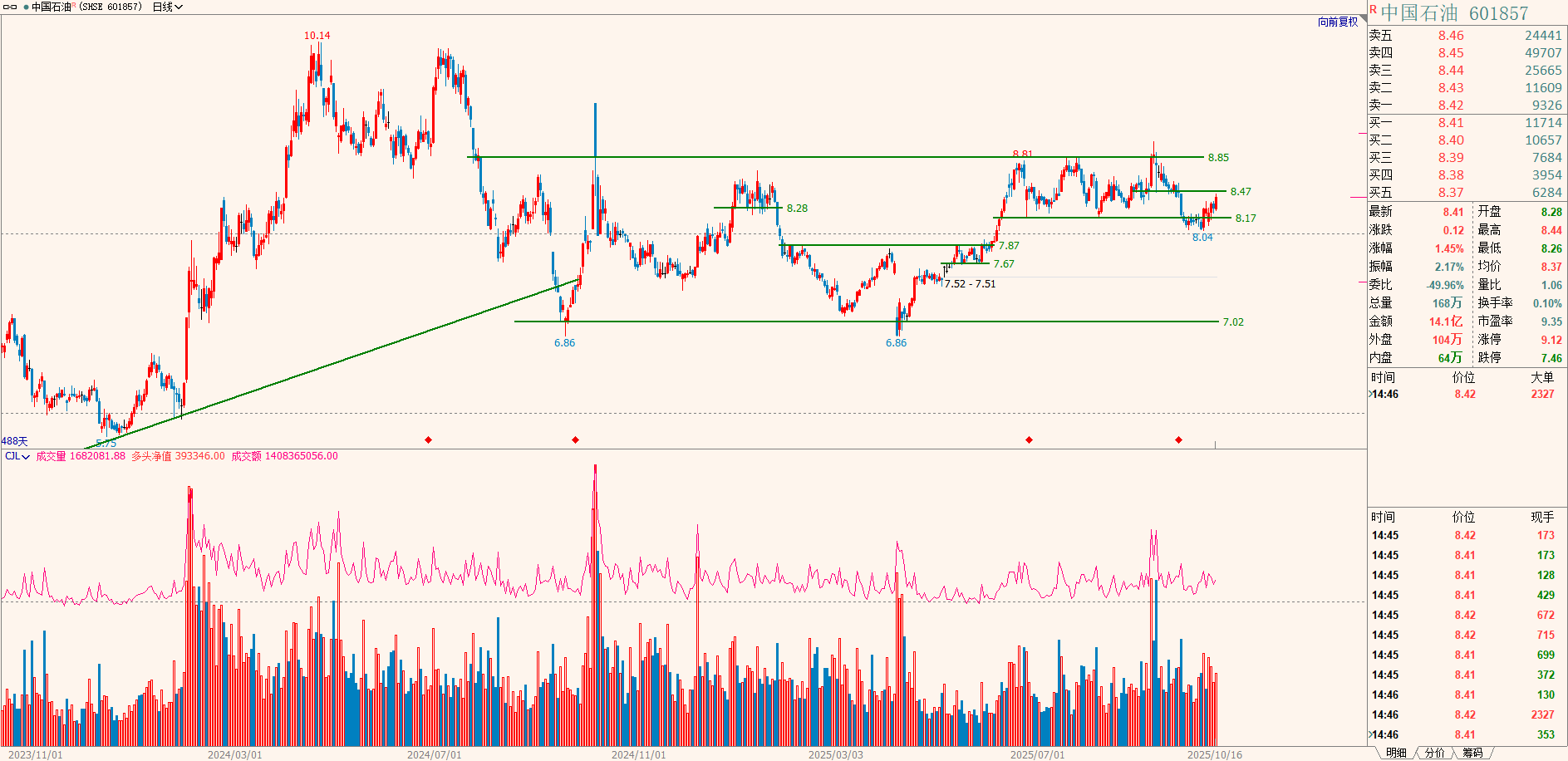The width and height of the screenshot is (1568, 761).
Task: Click the 金额 value 14.1亿
Action: pos(1446,322)
